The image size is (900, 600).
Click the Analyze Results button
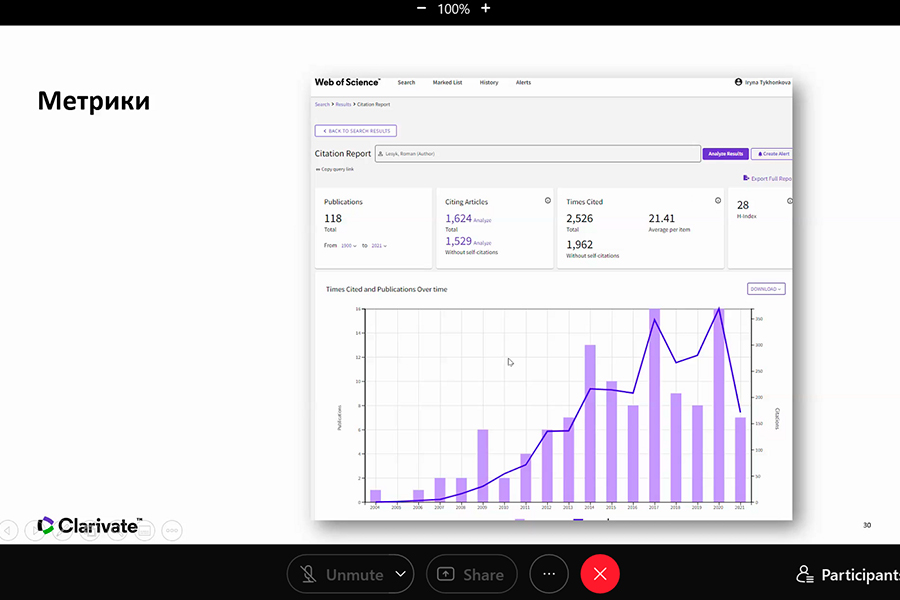click(725, 154)
